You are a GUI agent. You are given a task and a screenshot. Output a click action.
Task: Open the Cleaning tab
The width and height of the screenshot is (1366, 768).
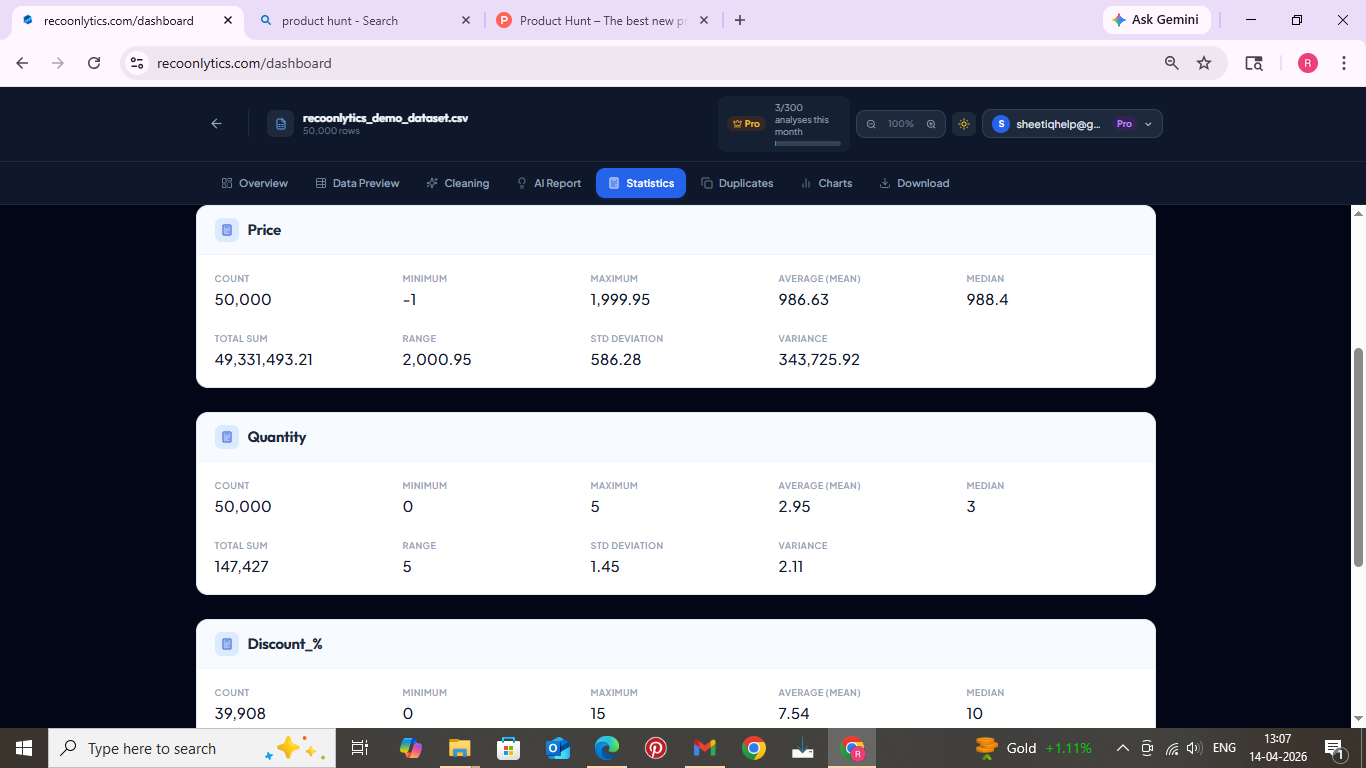point(457,183)
